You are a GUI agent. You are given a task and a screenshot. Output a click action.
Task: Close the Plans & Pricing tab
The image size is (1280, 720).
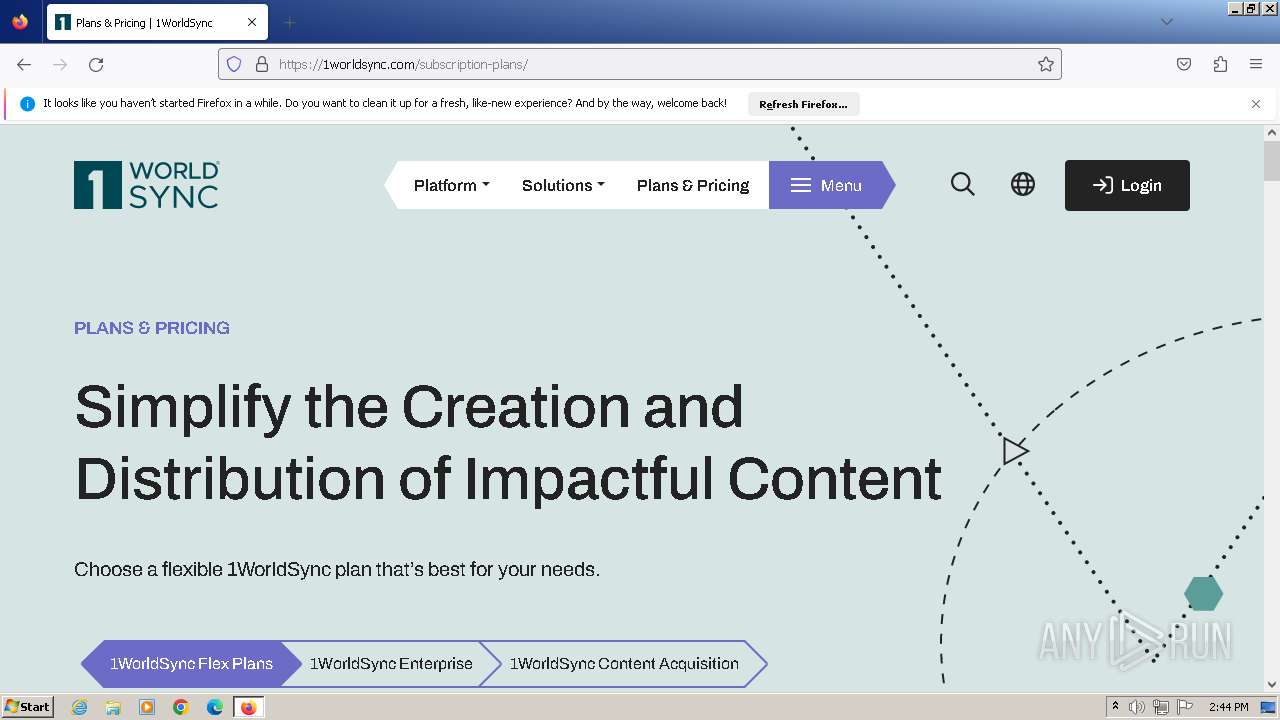pyautogui.click(x=252, y=22)
